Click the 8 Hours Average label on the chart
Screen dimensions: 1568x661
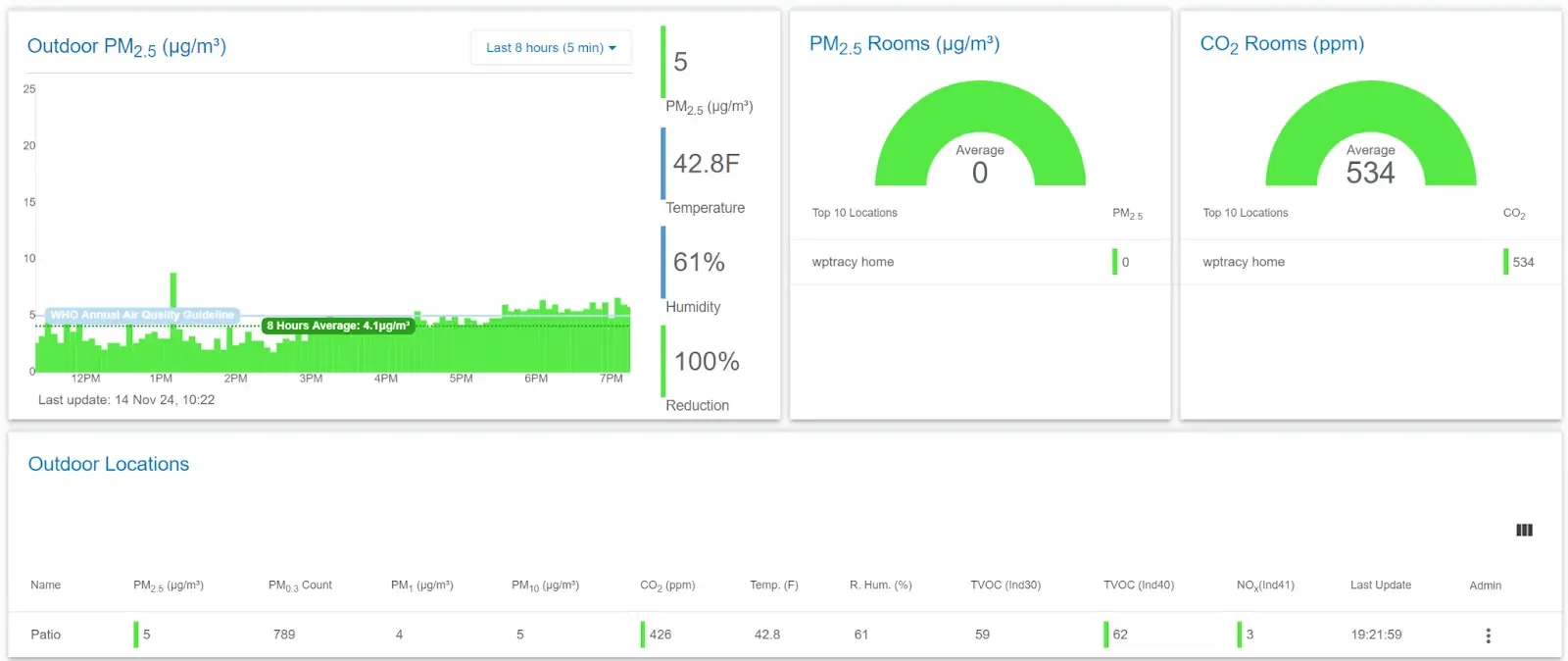point(338,326)
